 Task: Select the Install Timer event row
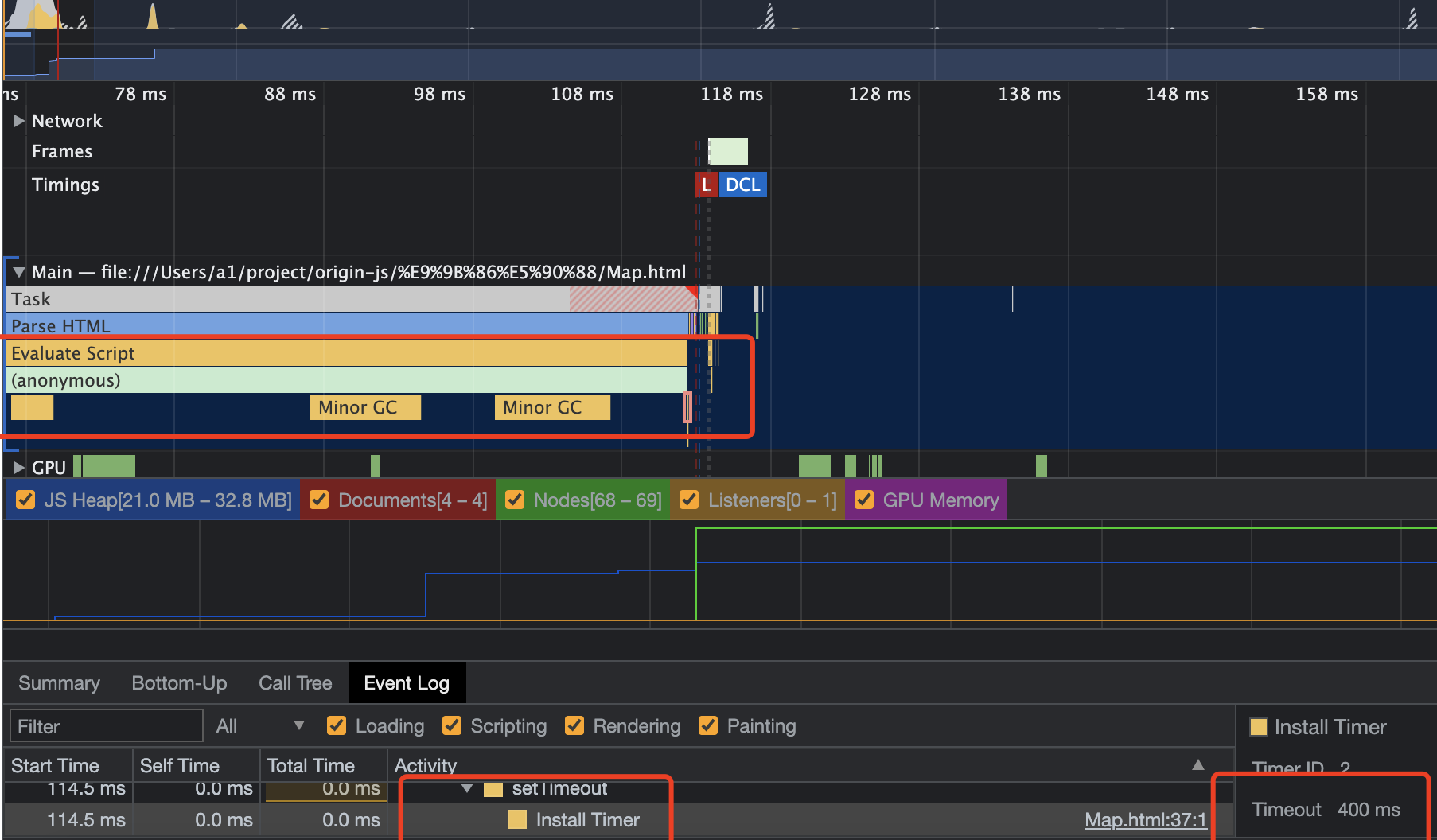(619, 820)
